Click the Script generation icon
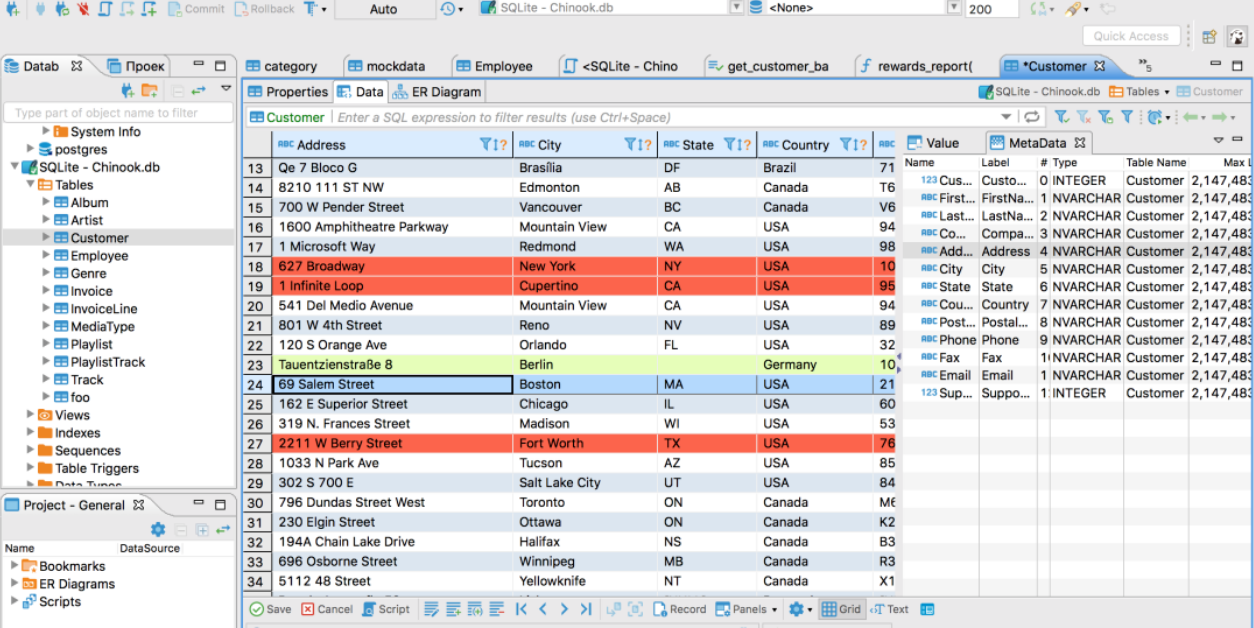The height and width of the screenshot is (628, 1254). coord(385,609)
